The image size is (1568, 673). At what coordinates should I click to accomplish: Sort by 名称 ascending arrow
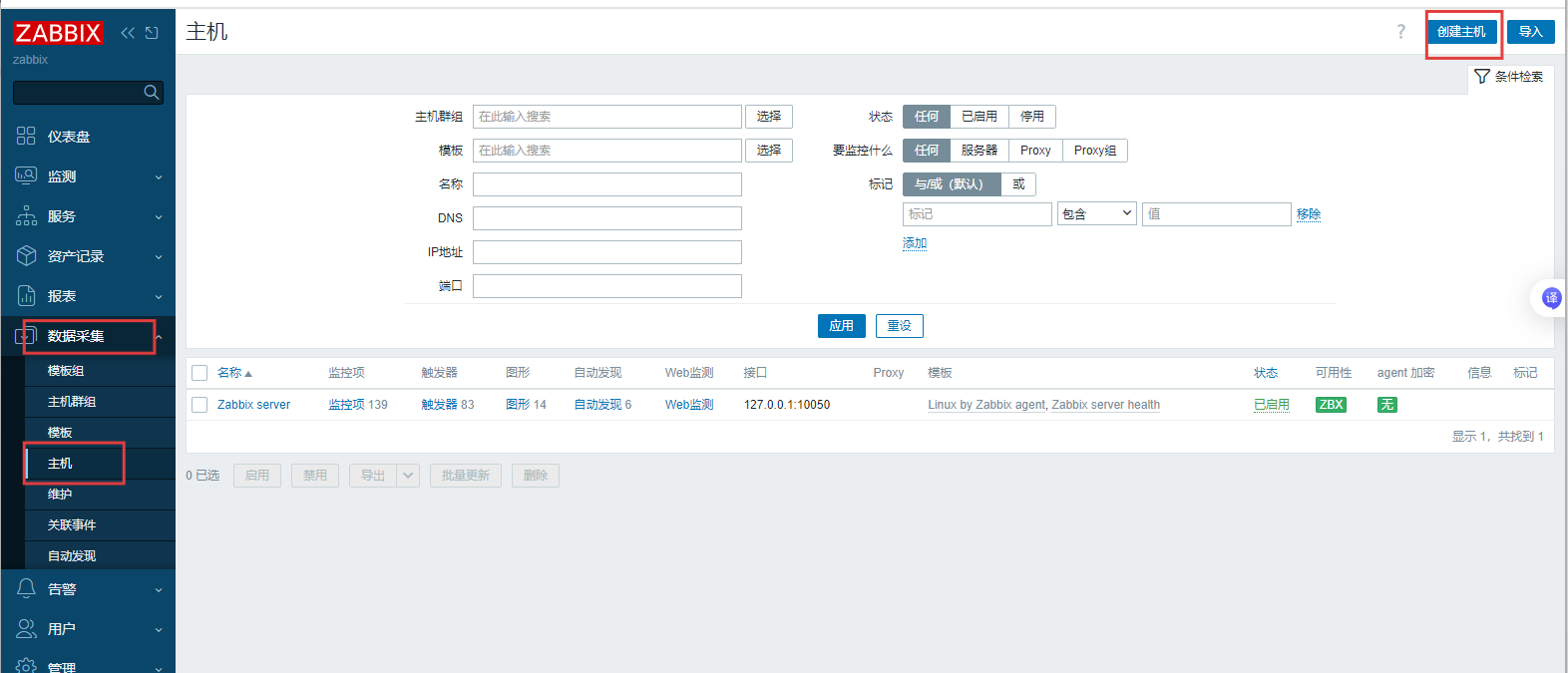[248, 374]
